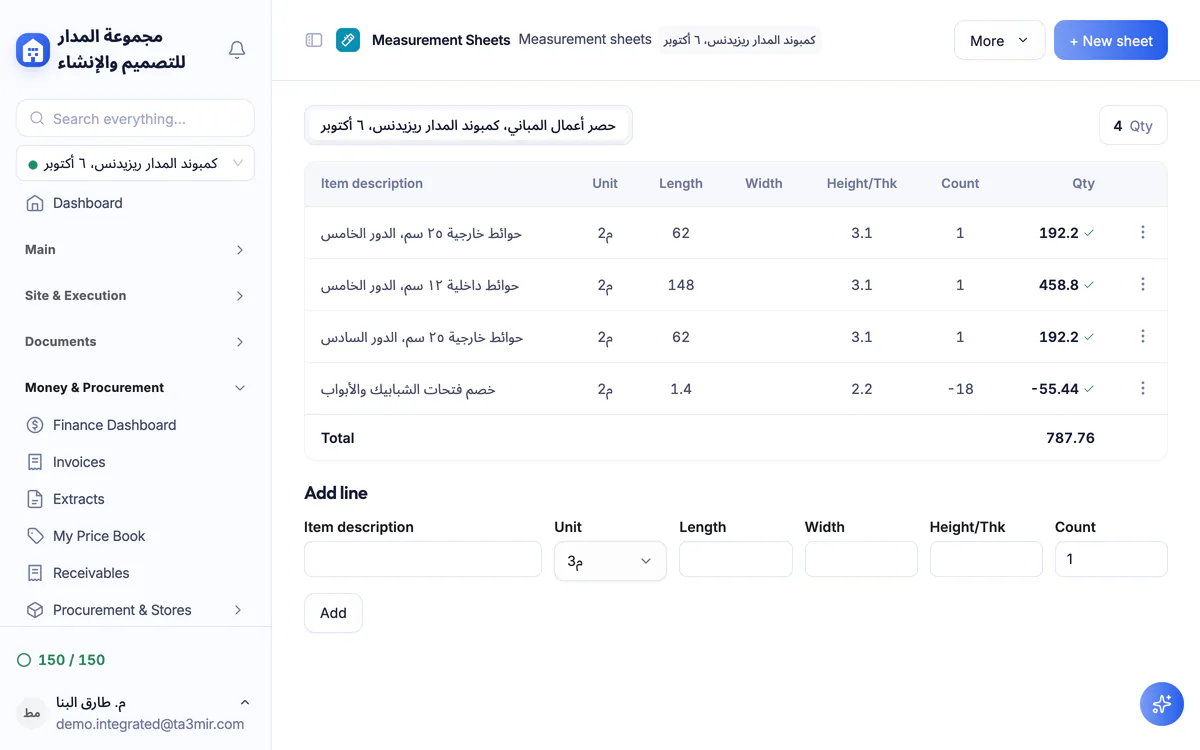Click the Height/Thk column header
This screenshot has height=750, width=1200.
tap(862, 184)
